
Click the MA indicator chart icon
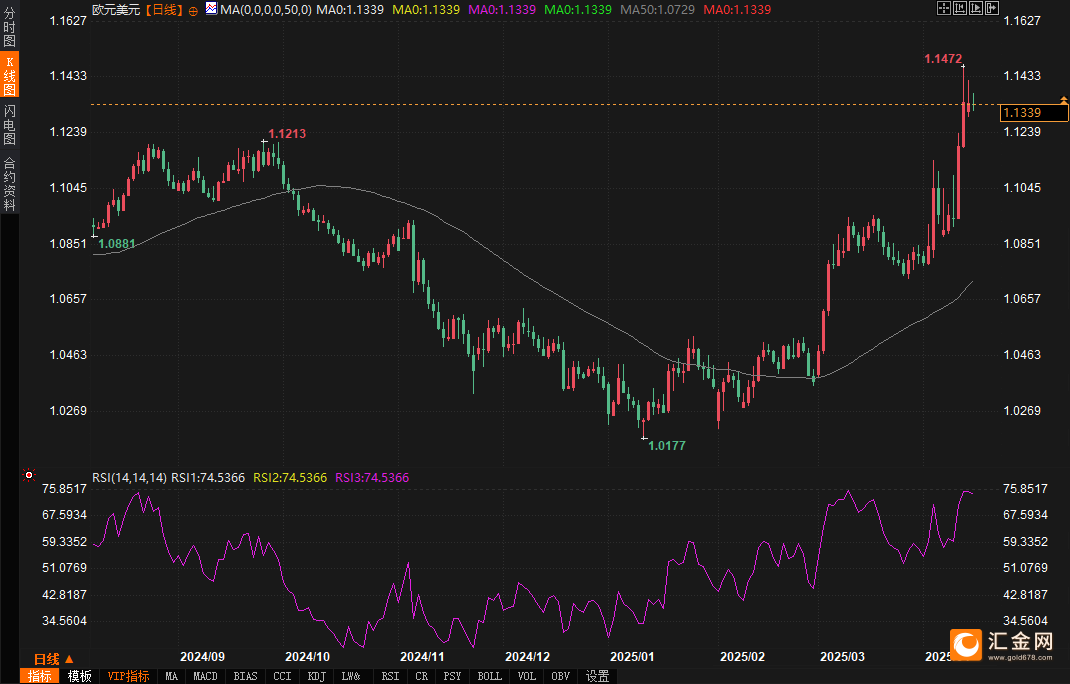point(212,9)
